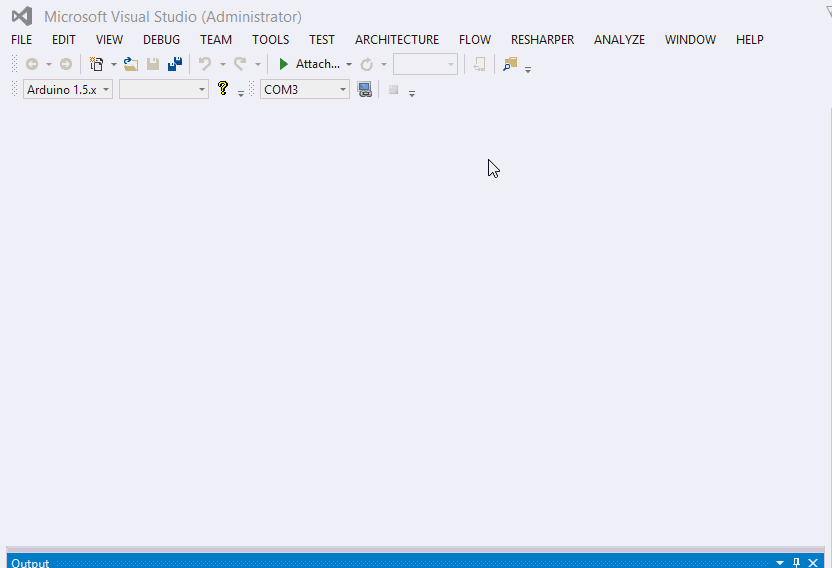Click the Find in Files icon
The width and height of the screenshot is (832, 568).
(x=510, y=64)
